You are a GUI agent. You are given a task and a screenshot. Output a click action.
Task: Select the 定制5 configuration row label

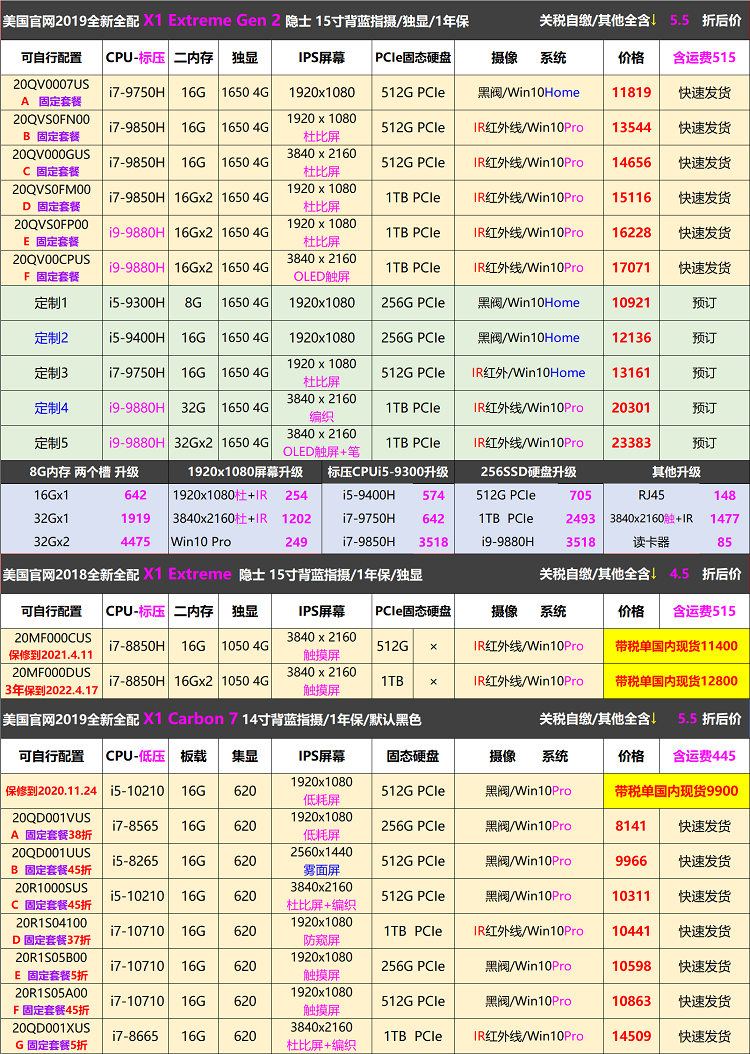click(x=51, y=443)
